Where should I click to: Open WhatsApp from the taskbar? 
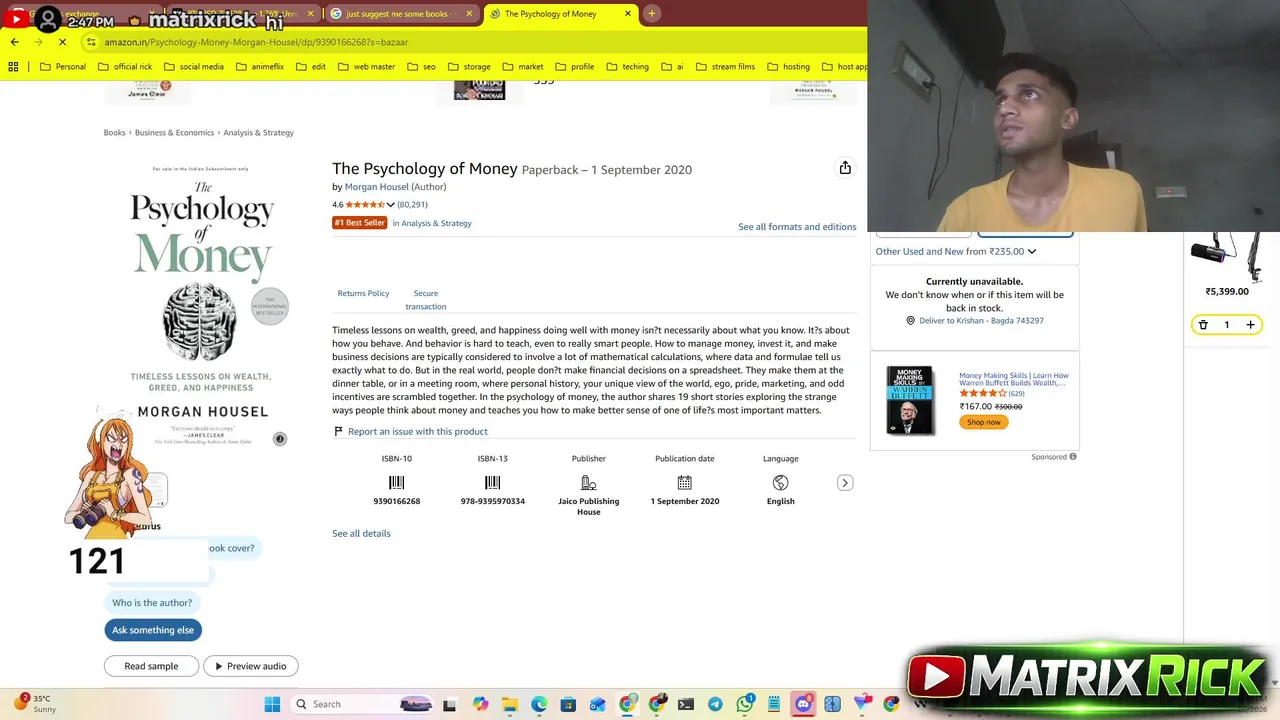pyautogui.click(x=744, y=704)
